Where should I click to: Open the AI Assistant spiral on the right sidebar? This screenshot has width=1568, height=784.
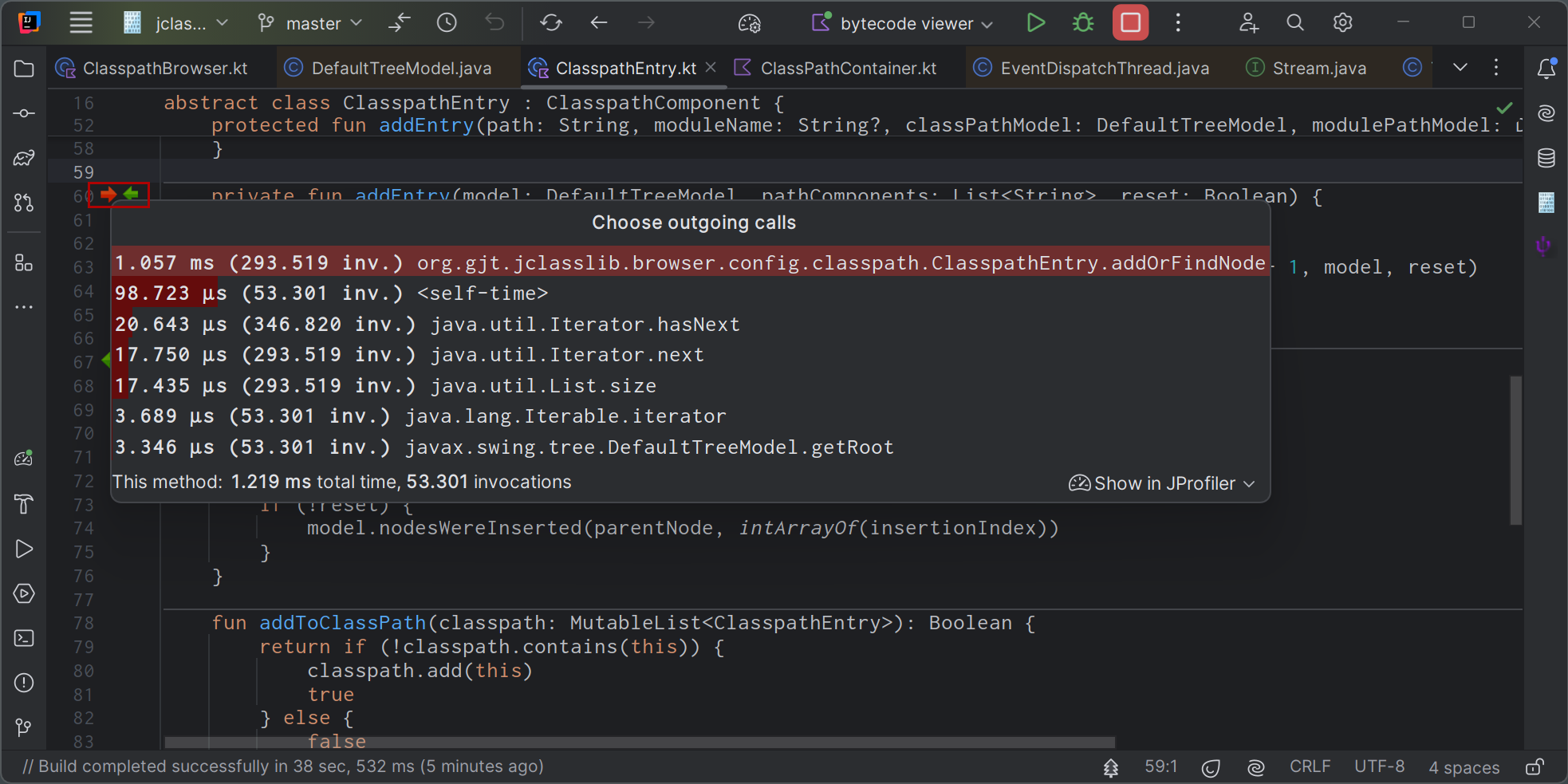tap(1546, 113)
